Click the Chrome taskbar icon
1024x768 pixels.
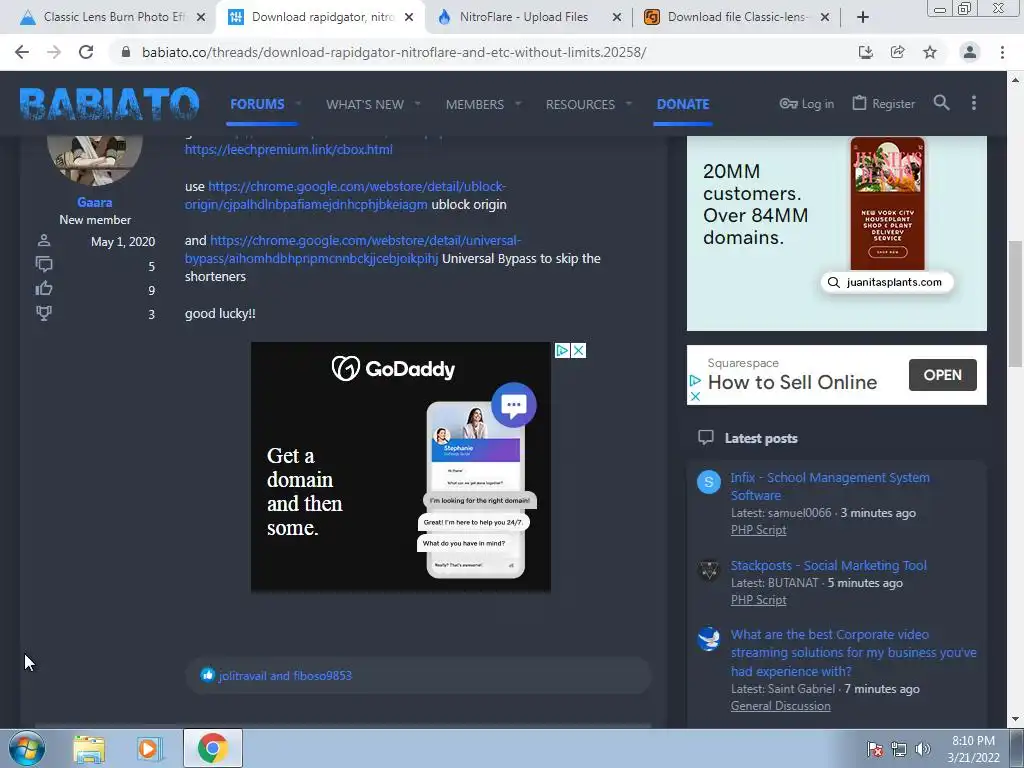pos(212,748)
